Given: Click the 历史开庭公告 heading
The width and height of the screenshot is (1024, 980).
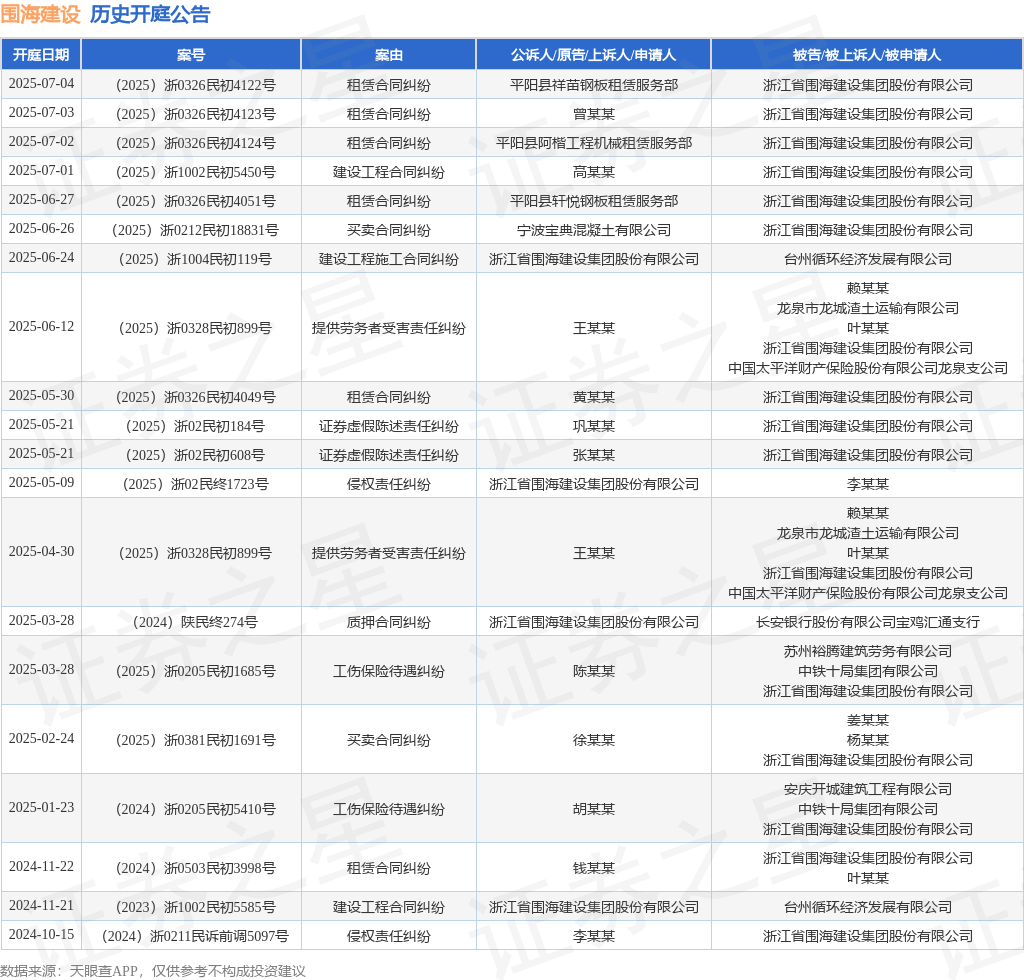Looking at the screenshot, I should (x=150, y=14).
